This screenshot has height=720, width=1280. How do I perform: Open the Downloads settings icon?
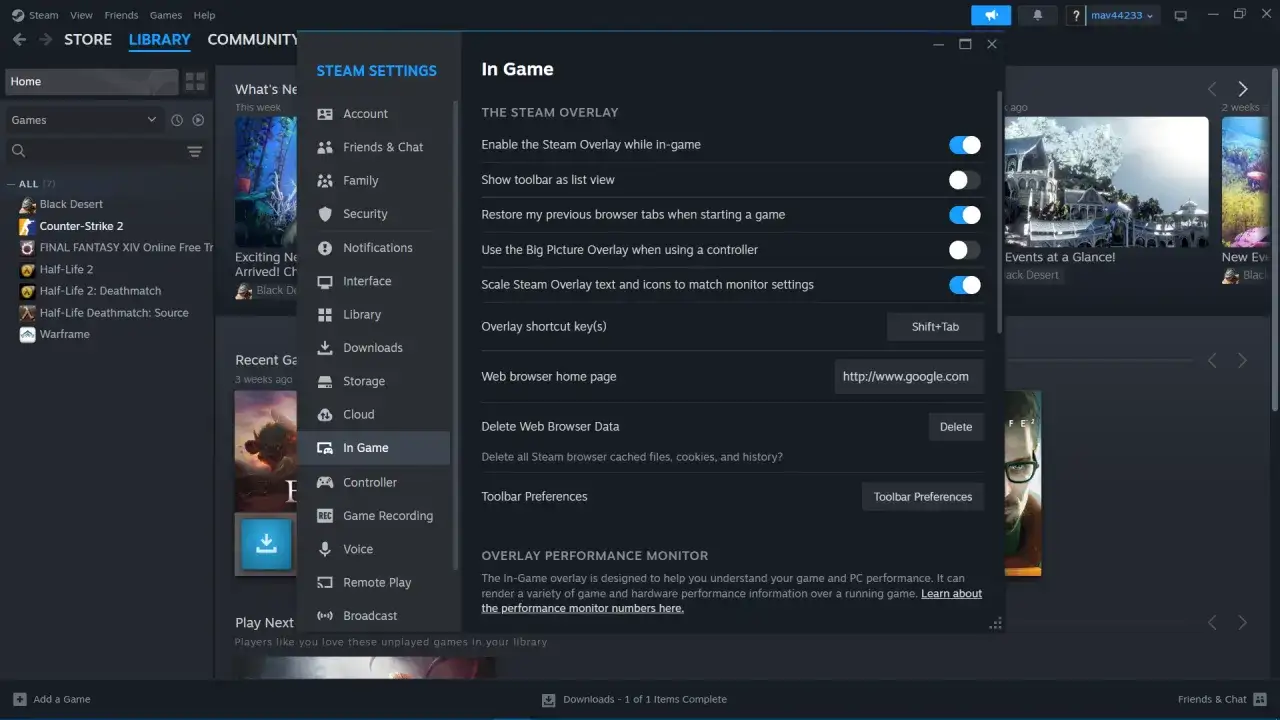click(x=325, y=348)
